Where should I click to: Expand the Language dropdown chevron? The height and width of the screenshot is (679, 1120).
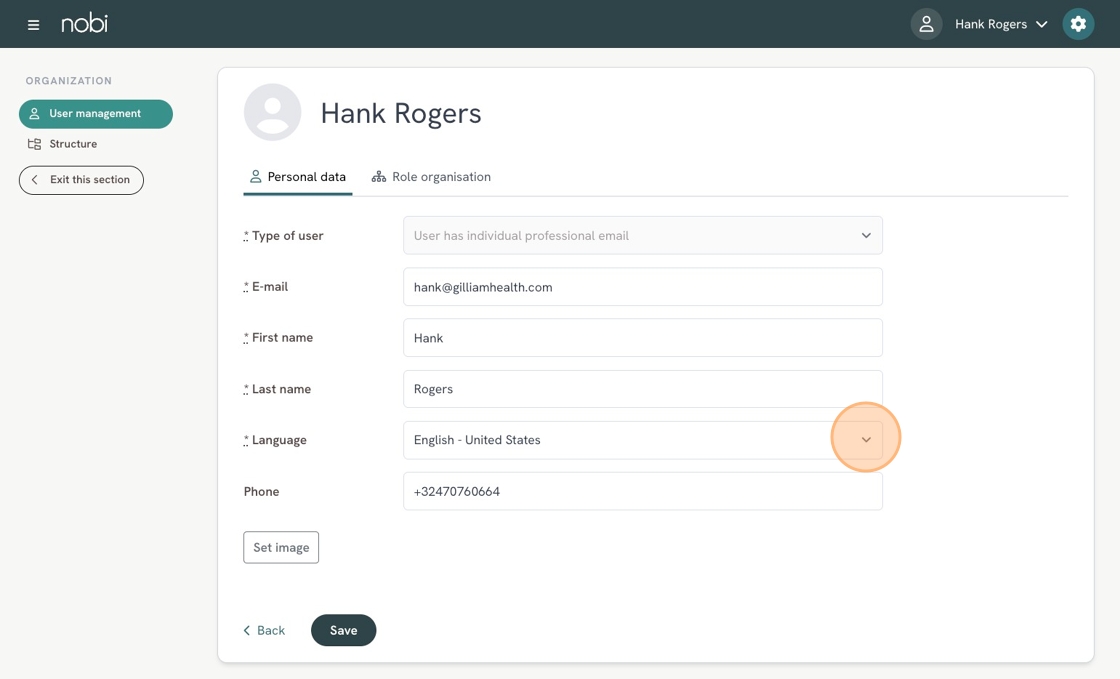[x=866, y=440]
